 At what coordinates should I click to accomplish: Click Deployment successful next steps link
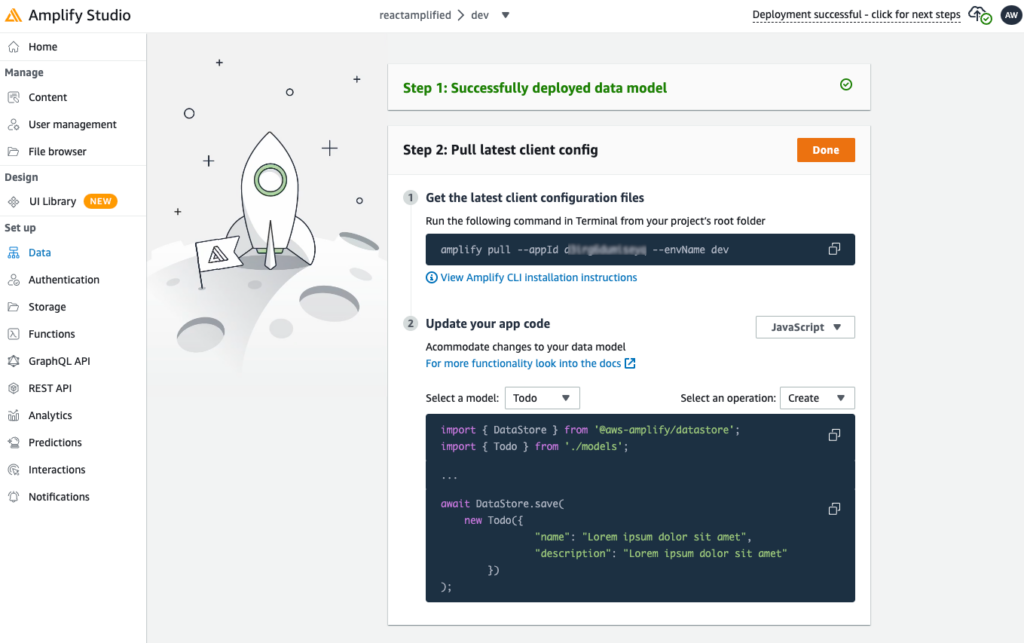pyautogui.click(x=856, y=15)
